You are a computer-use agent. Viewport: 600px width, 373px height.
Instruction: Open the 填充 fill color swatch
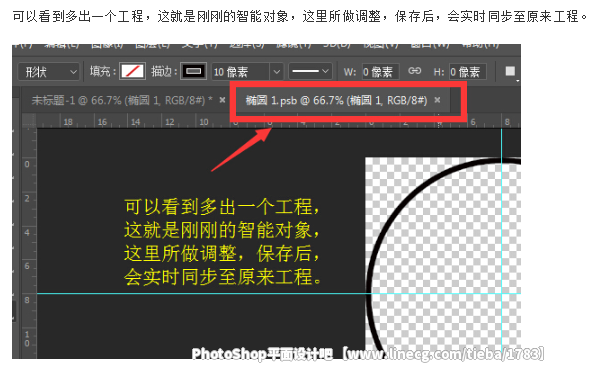point(132,72)
